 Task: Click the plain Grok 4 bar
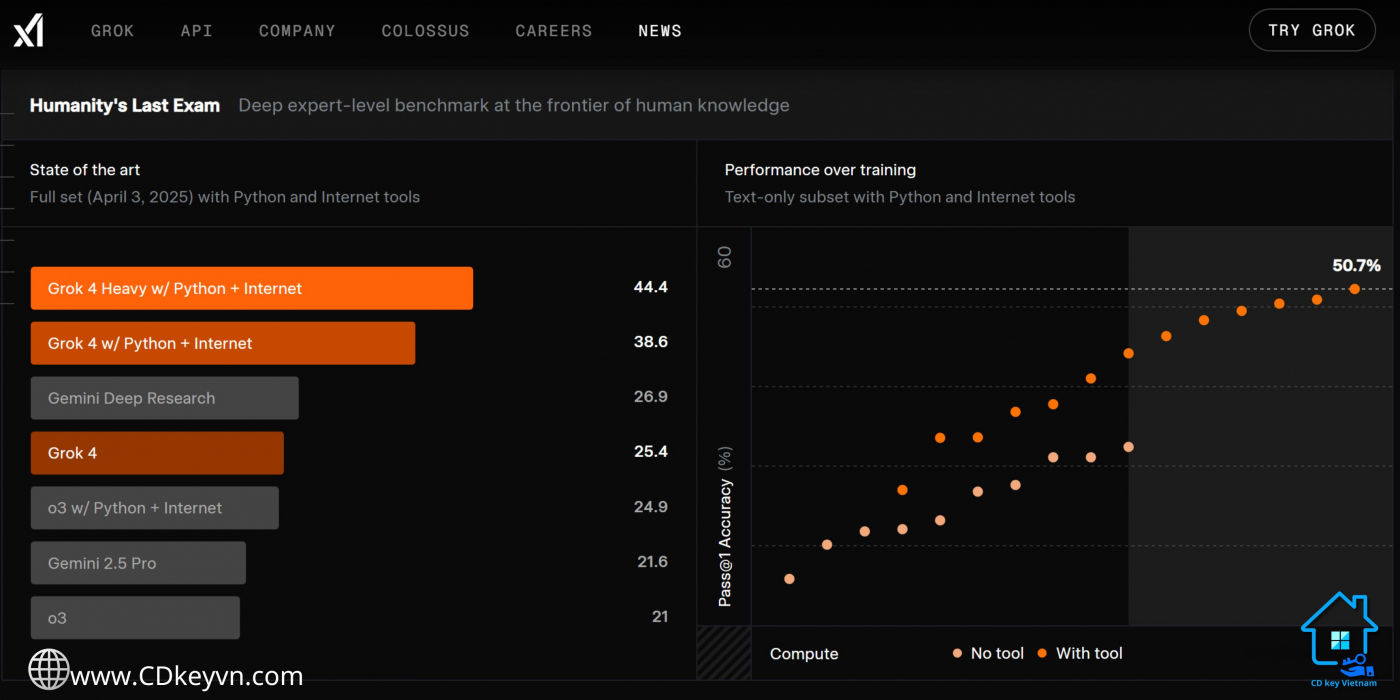[157, 453]
